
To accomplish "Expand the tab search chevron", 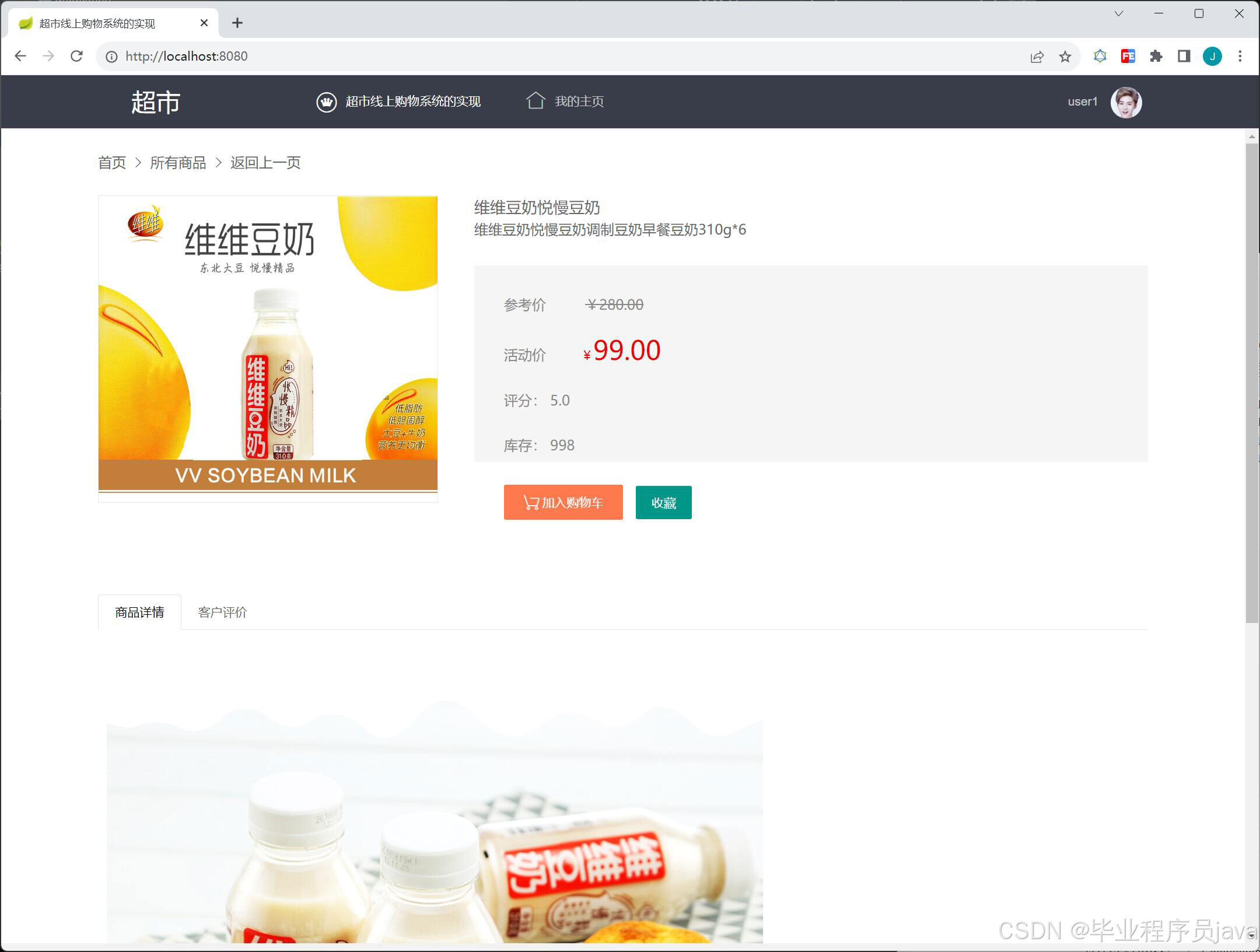I will point(1118,14).
